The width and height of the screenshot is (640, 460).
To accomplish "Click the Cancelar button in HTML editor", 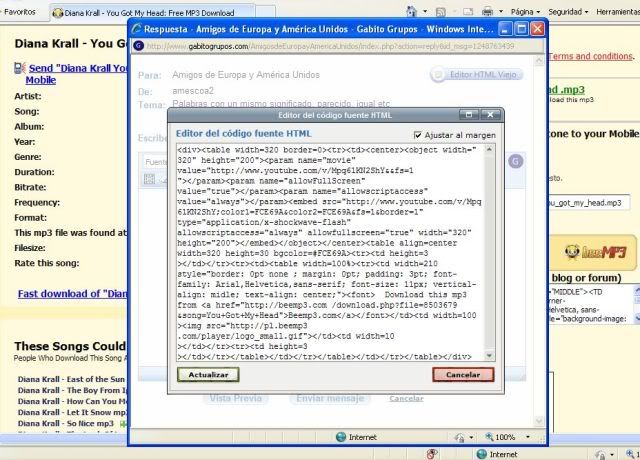I will tap(463, 374).
